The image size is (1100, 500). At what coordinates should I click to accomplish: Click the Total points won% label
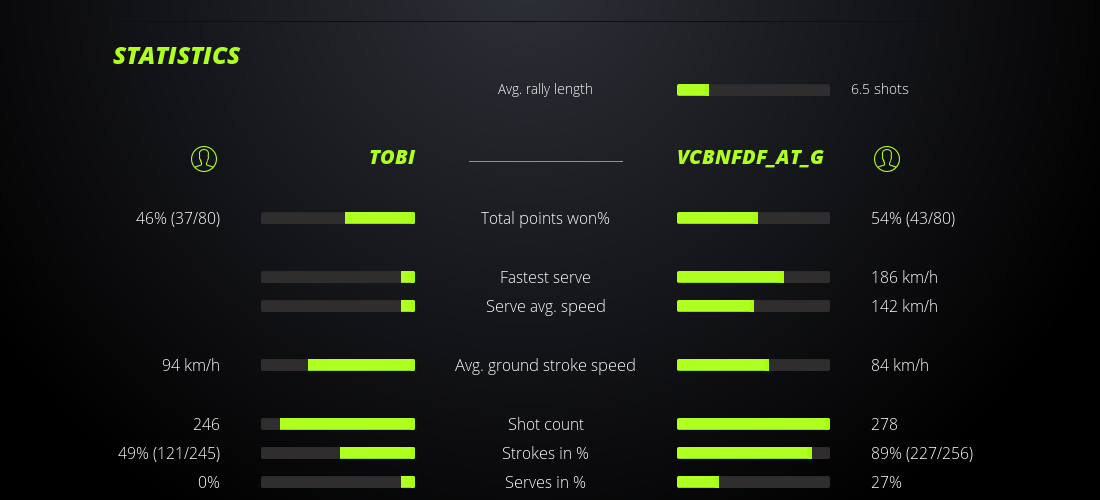[x=545, y=218]
